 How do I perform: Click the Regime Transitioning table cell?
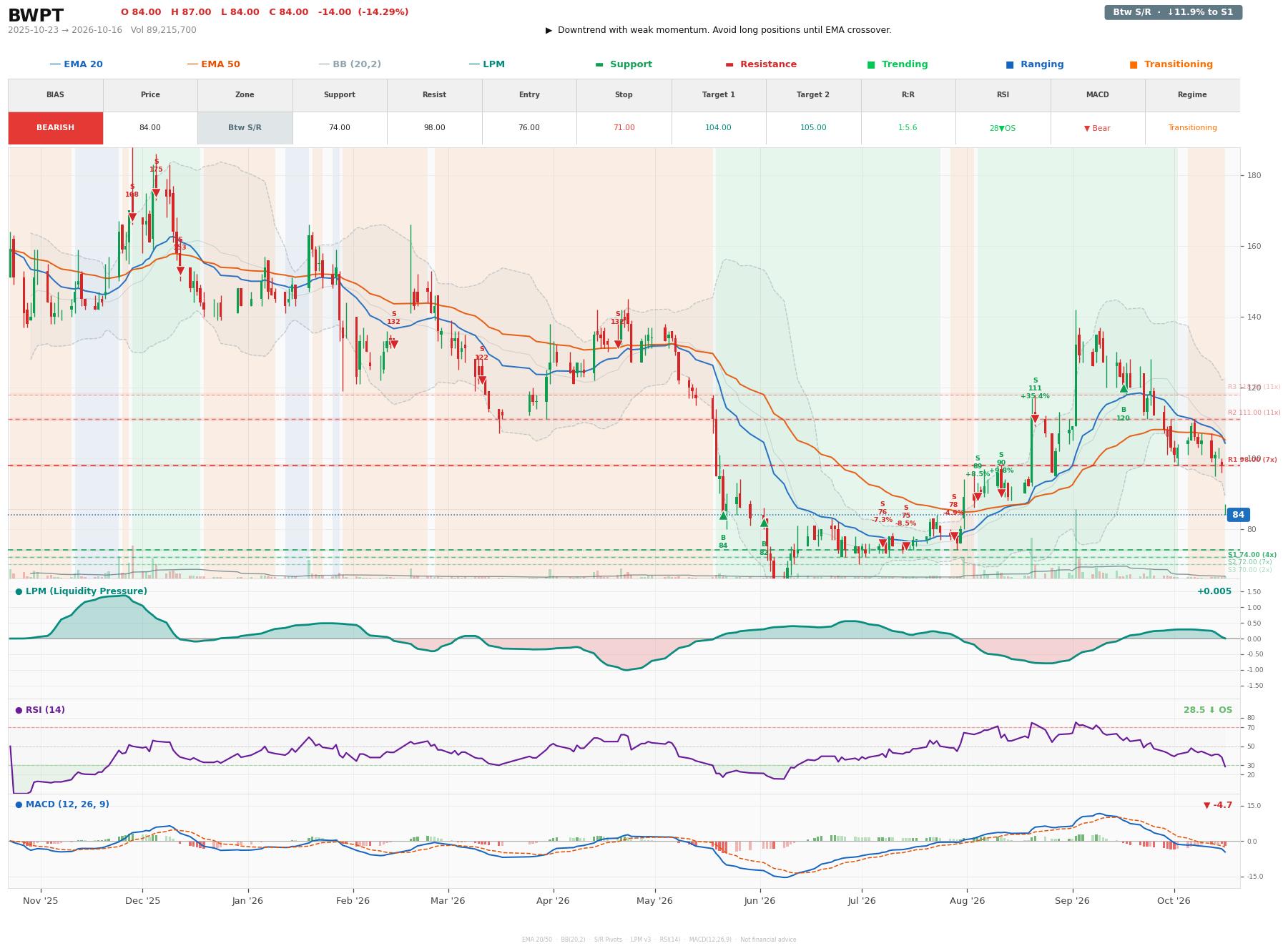pos(1192,128)
